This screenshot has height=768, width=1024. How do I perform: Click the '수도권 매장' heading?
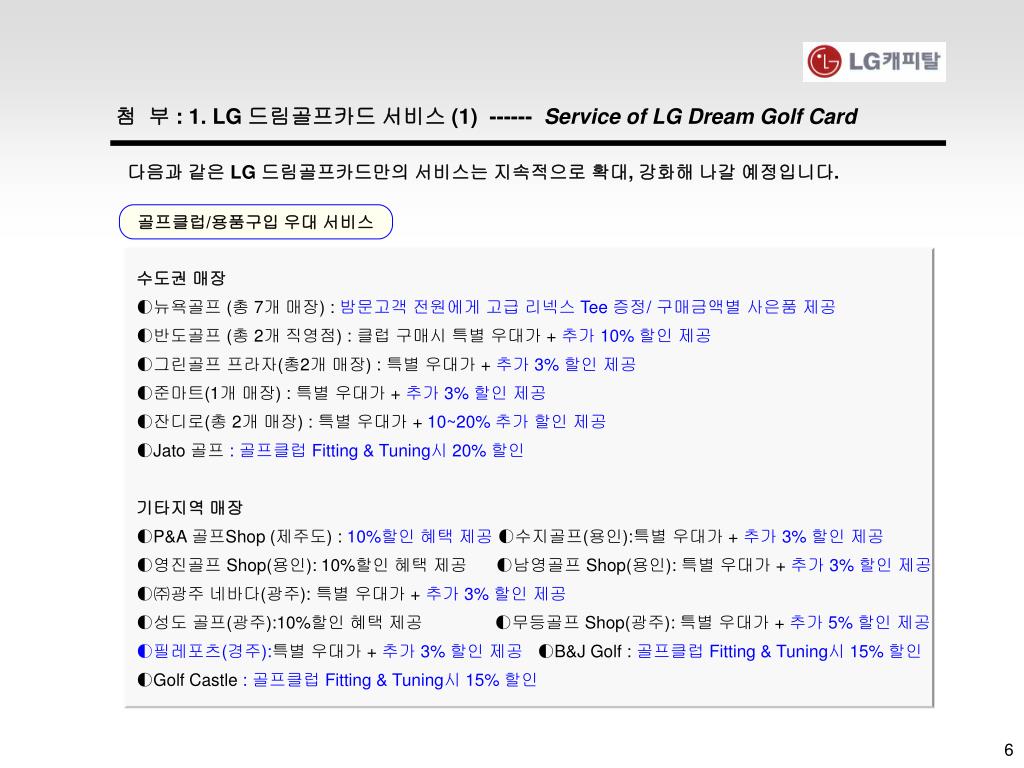(x=181, y=278)
